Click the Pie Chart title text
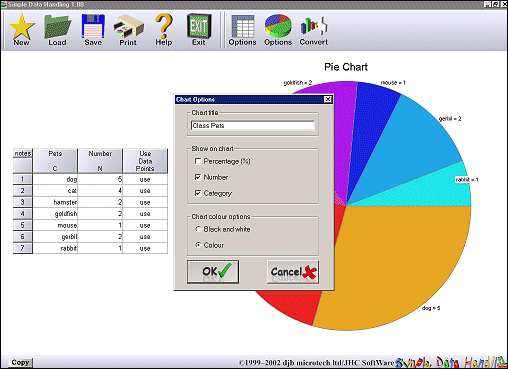The width and height of the screenshot is (508, 369). tap(346, 67)
